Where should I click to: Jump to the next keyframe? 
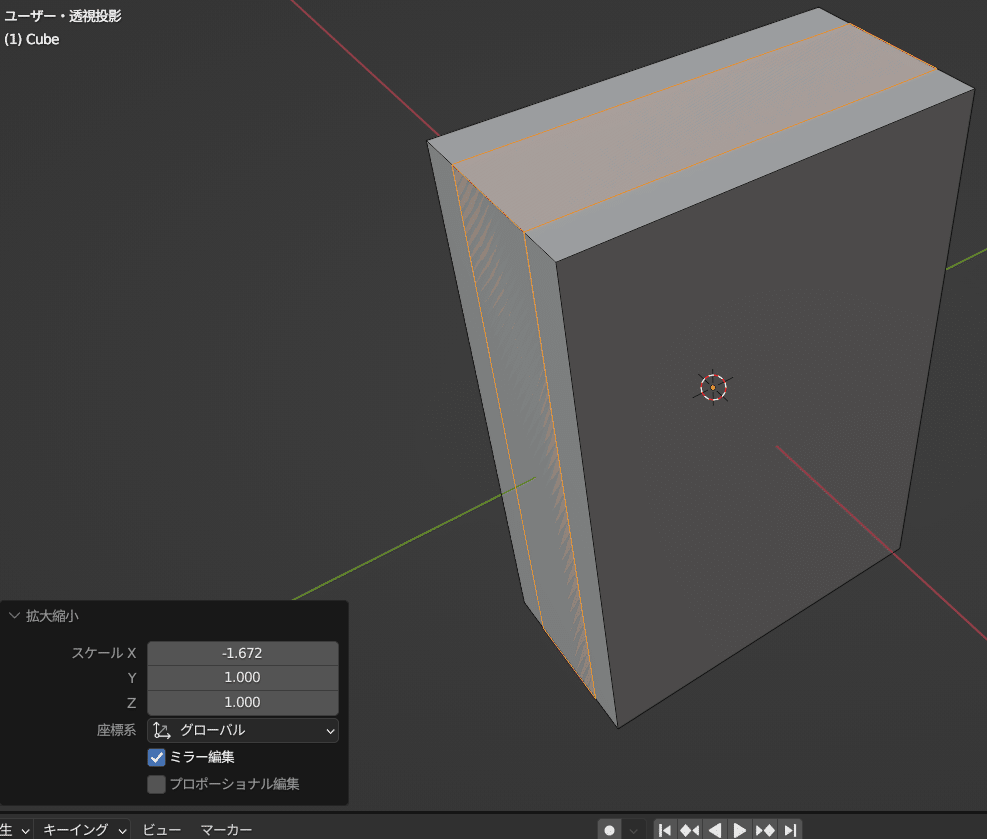point(765,830)
